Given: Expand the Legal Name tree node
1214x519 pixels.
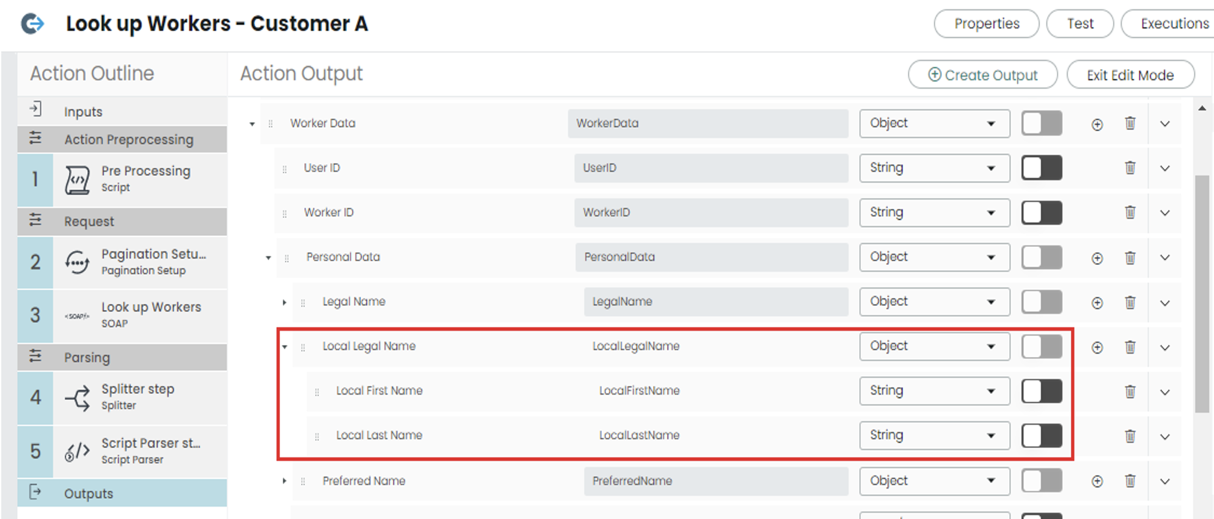Looking at the screenshot, I should 285,302.
